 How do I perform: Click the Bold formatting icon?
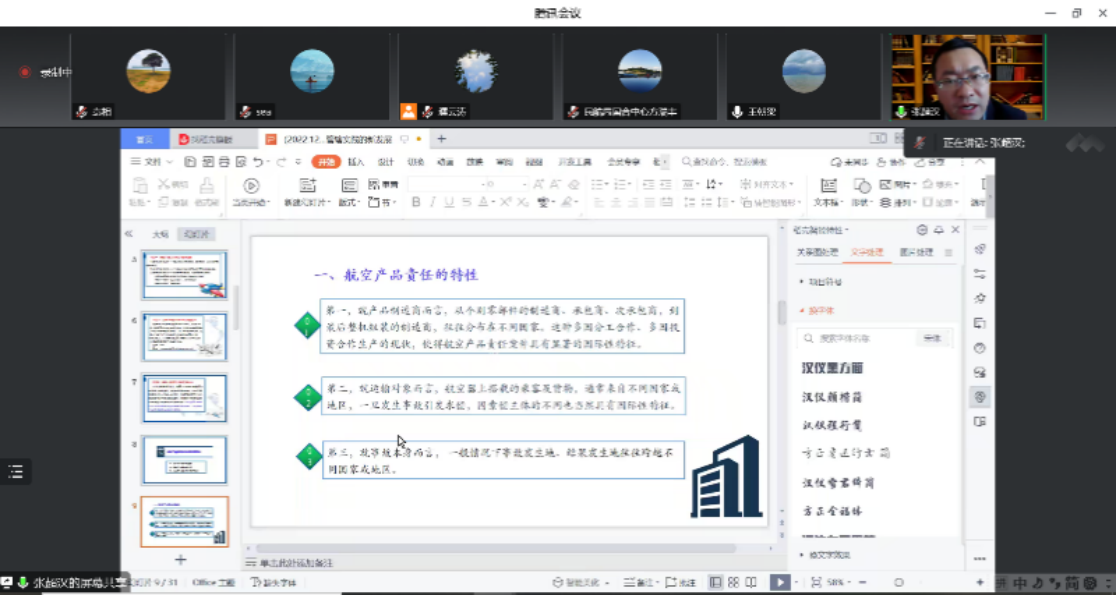click(416, 202)
